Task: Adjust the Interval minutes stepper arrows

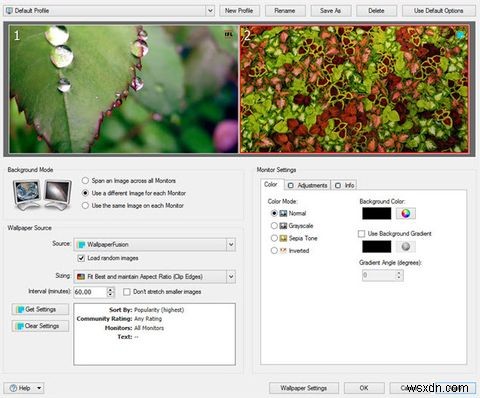Action: tap(110, 292)
